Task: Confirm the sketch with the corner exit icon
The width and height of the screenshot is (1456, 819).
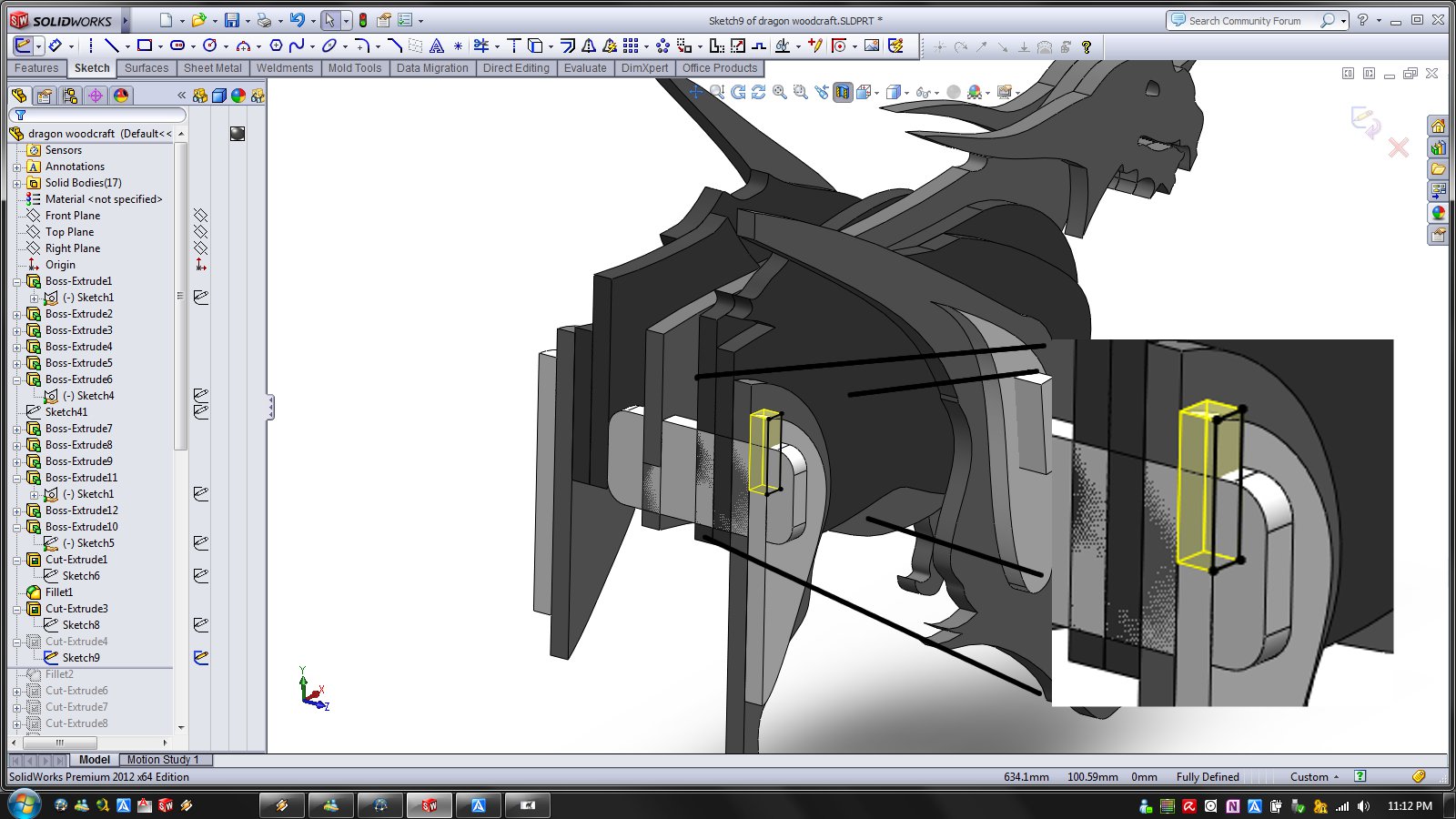Action: [x=1364, y=121]
